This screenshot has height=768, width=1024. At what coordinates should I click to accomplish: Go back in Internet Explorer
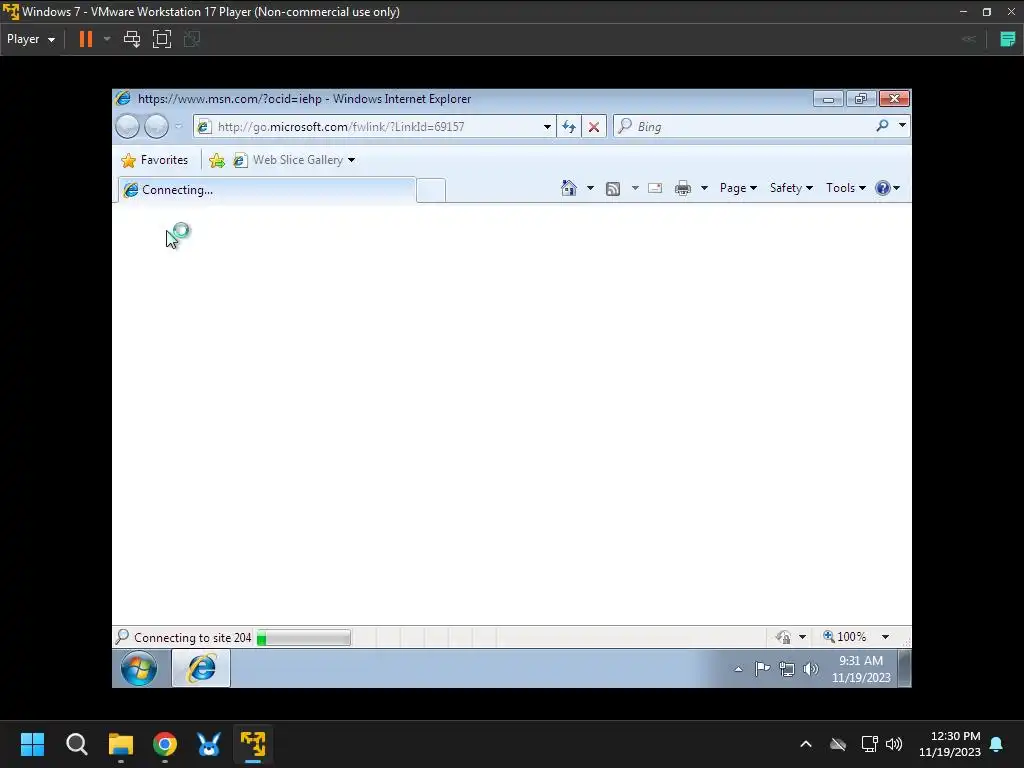(x=127, y=126)
